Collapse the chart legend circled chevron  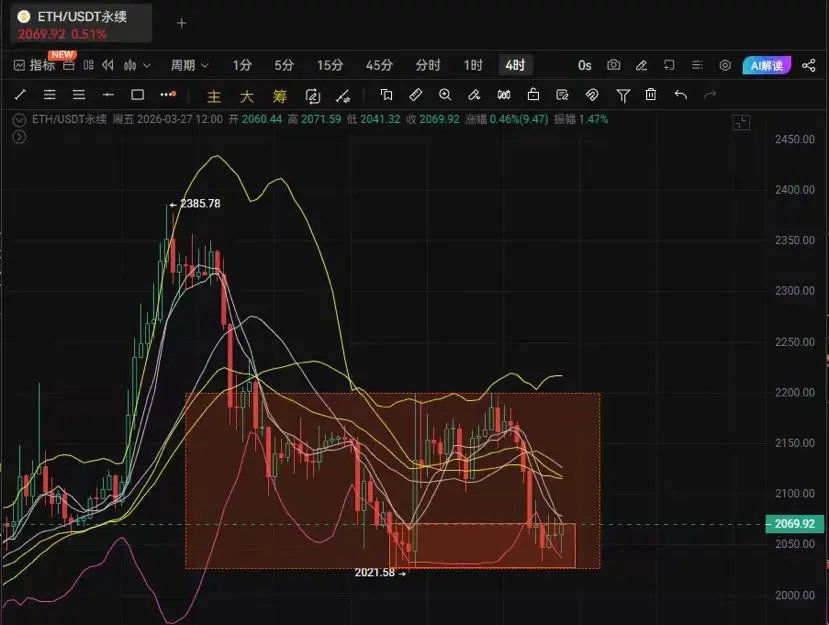point(19,120)
